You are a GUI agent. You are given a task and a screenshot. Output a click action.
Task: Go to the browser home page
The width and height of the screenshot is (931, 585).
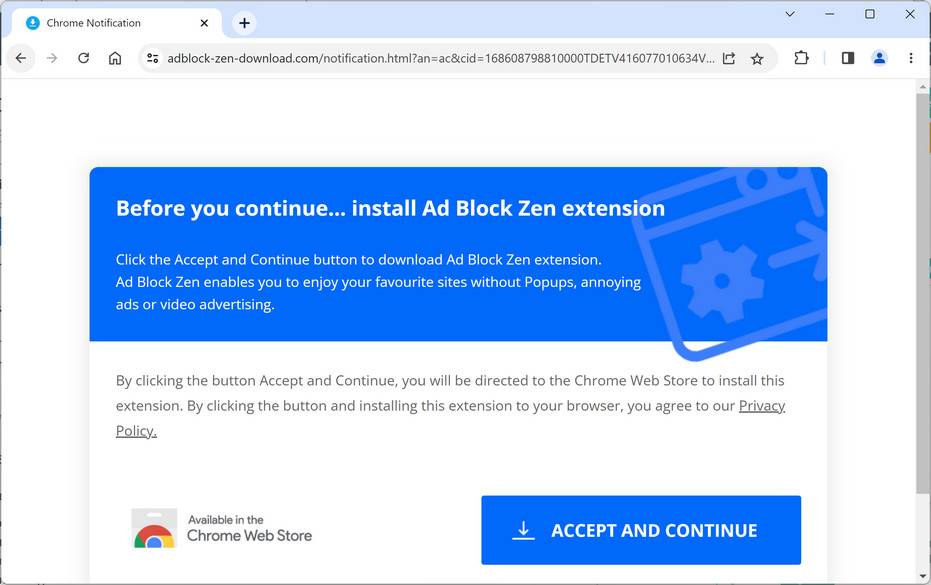(x=115, y=58)
